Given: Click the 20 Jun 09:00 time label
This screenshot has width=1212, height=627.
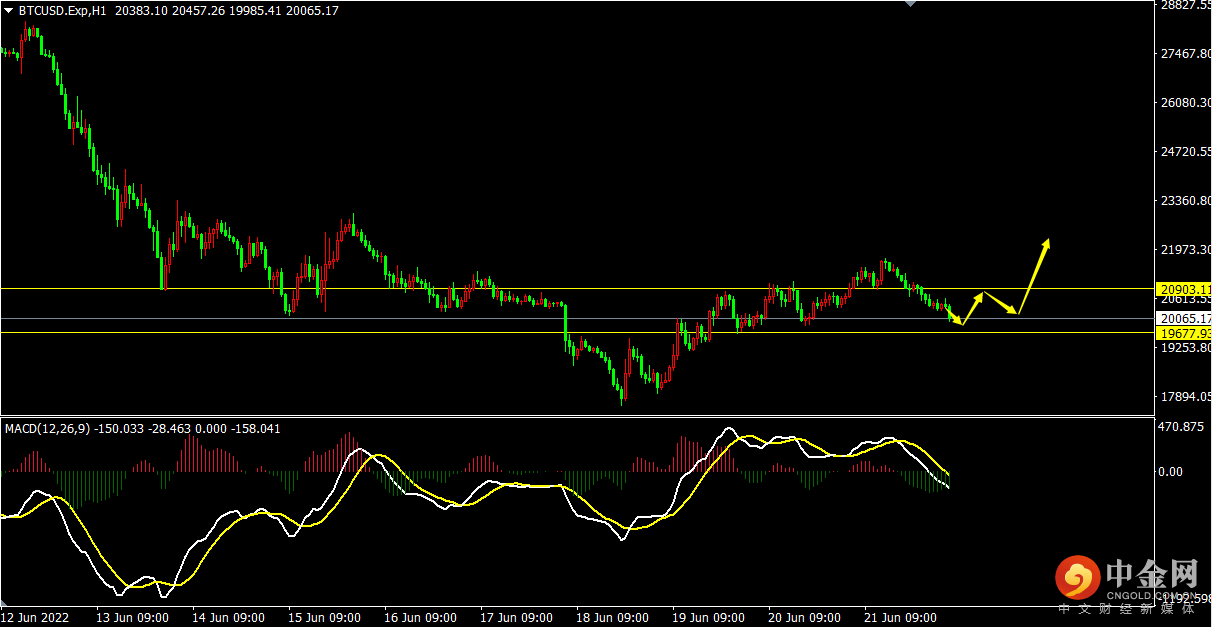Looking at the screenshot, I should [x=804, y=618].
